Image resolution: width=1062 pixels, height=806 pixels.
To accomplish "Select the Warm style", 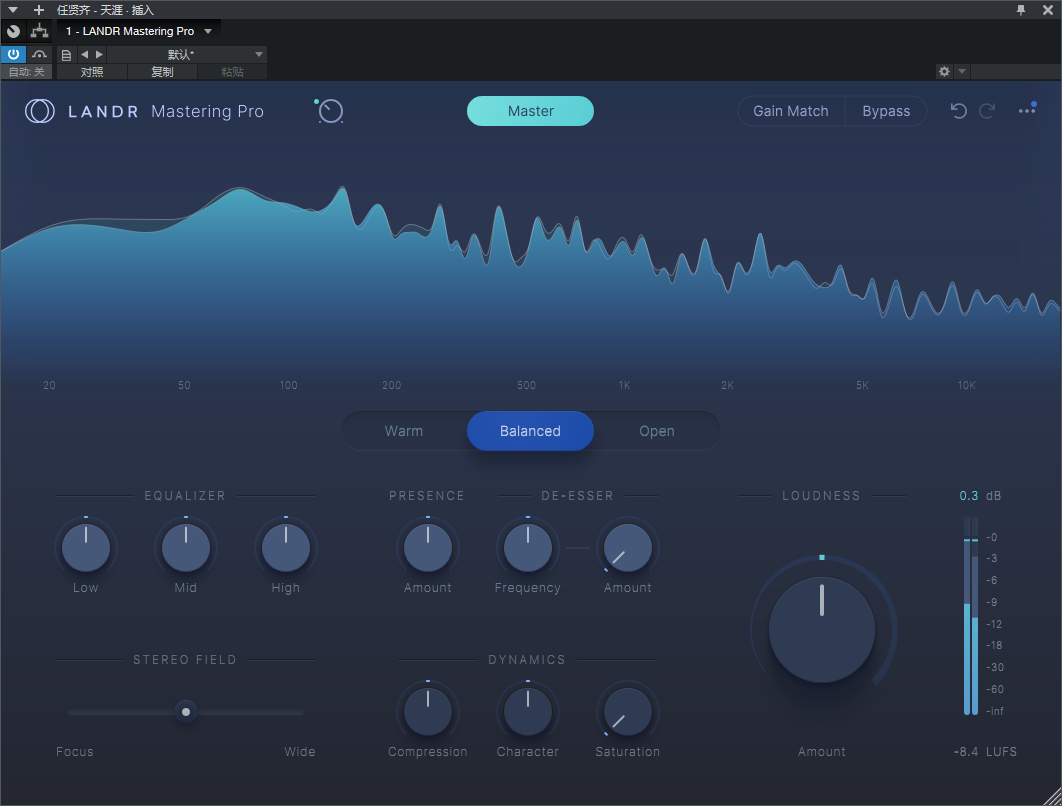I will tap(404, 431).
